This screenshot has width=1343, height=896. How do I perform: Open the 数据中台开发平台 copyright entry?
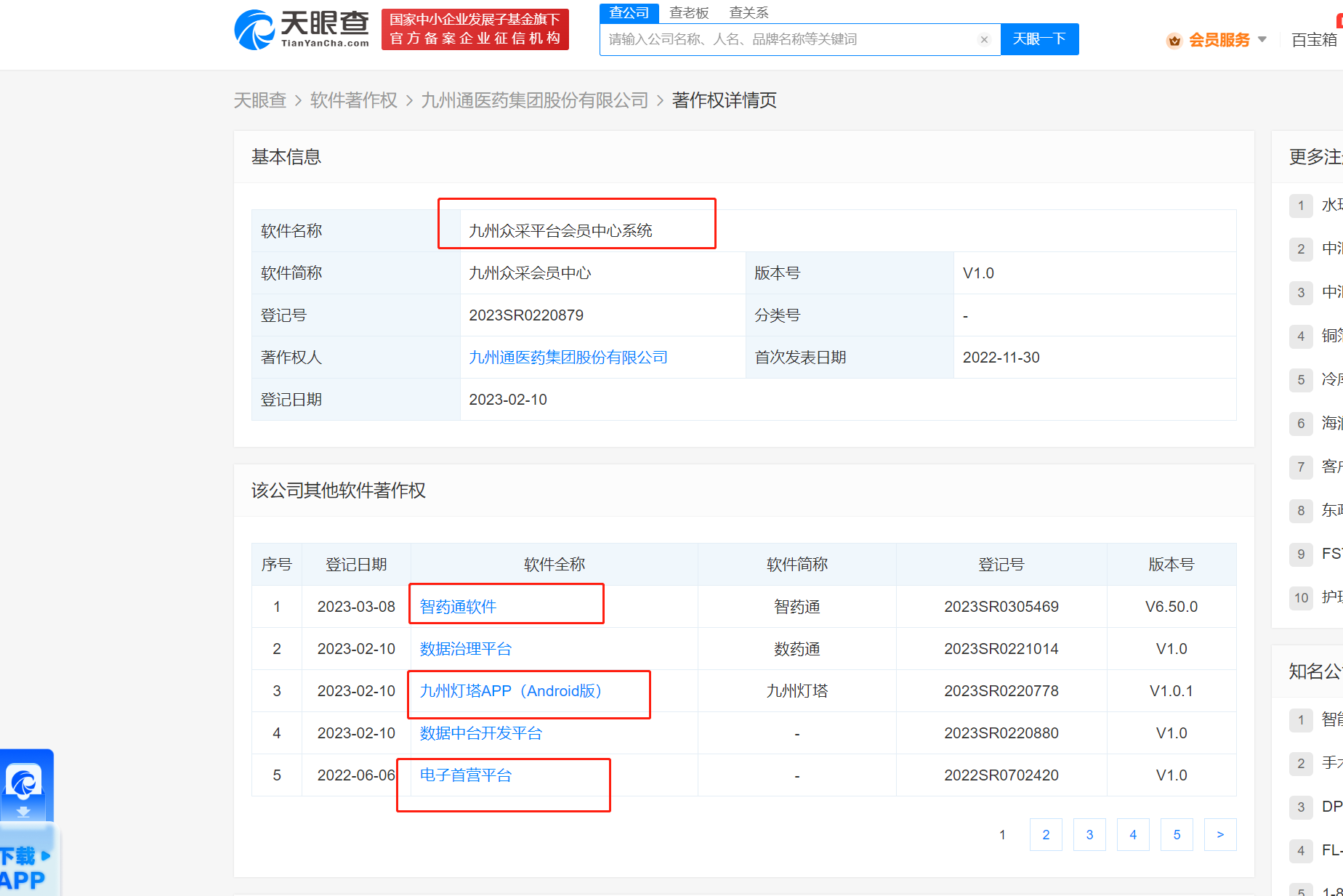[x=481, y=733]
